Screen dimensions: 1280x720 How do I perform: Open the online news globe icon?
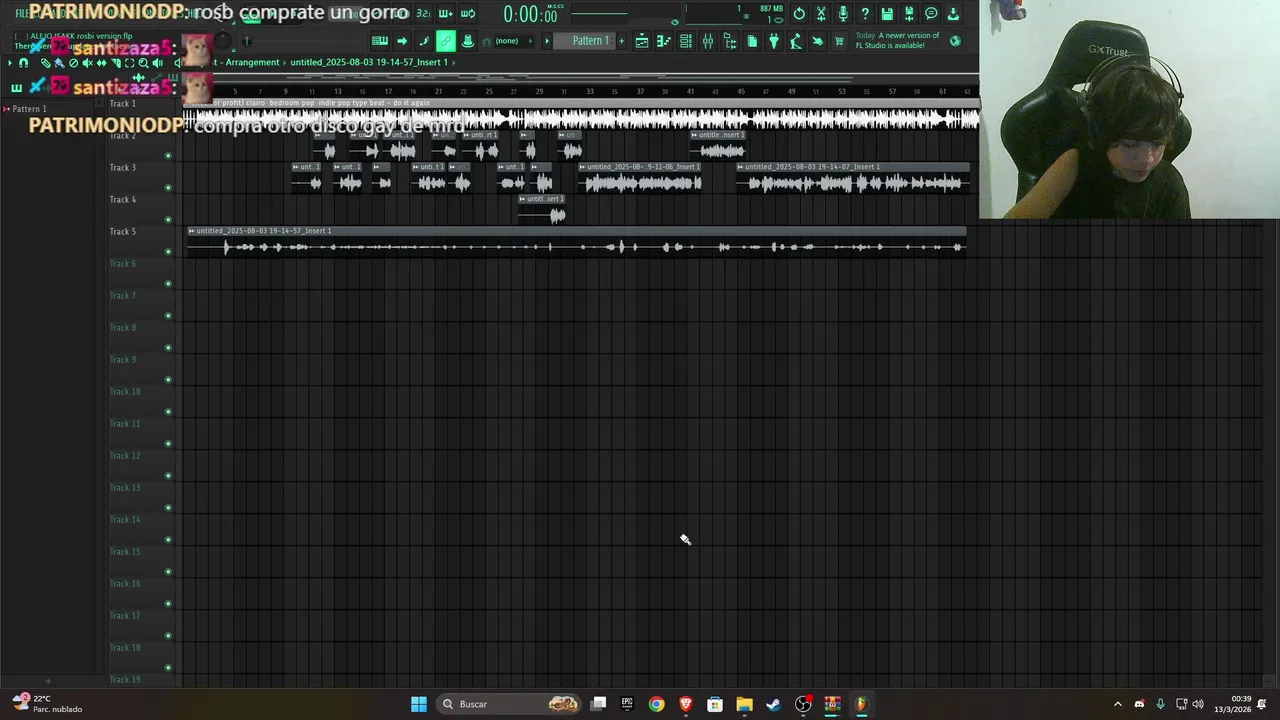(955, 41)
